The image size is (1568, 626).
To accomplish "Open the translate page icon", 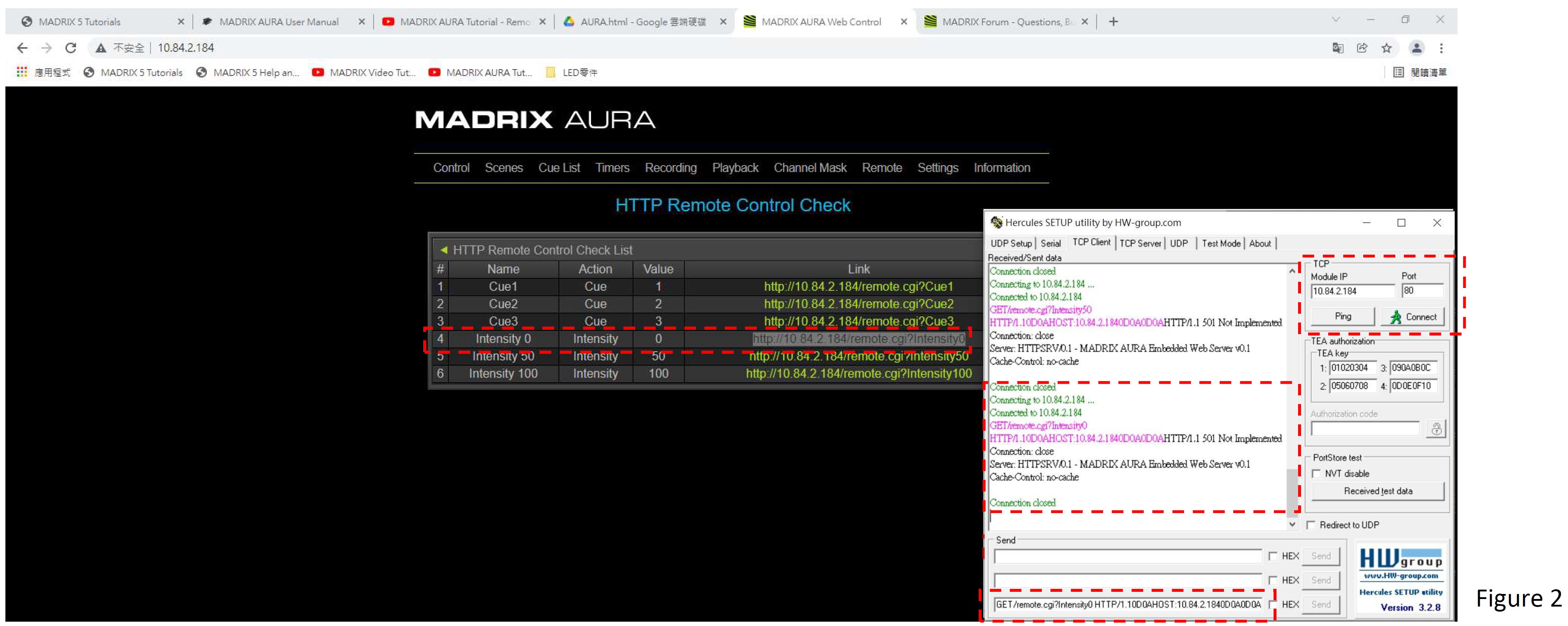I will (x=1337, y=48).
